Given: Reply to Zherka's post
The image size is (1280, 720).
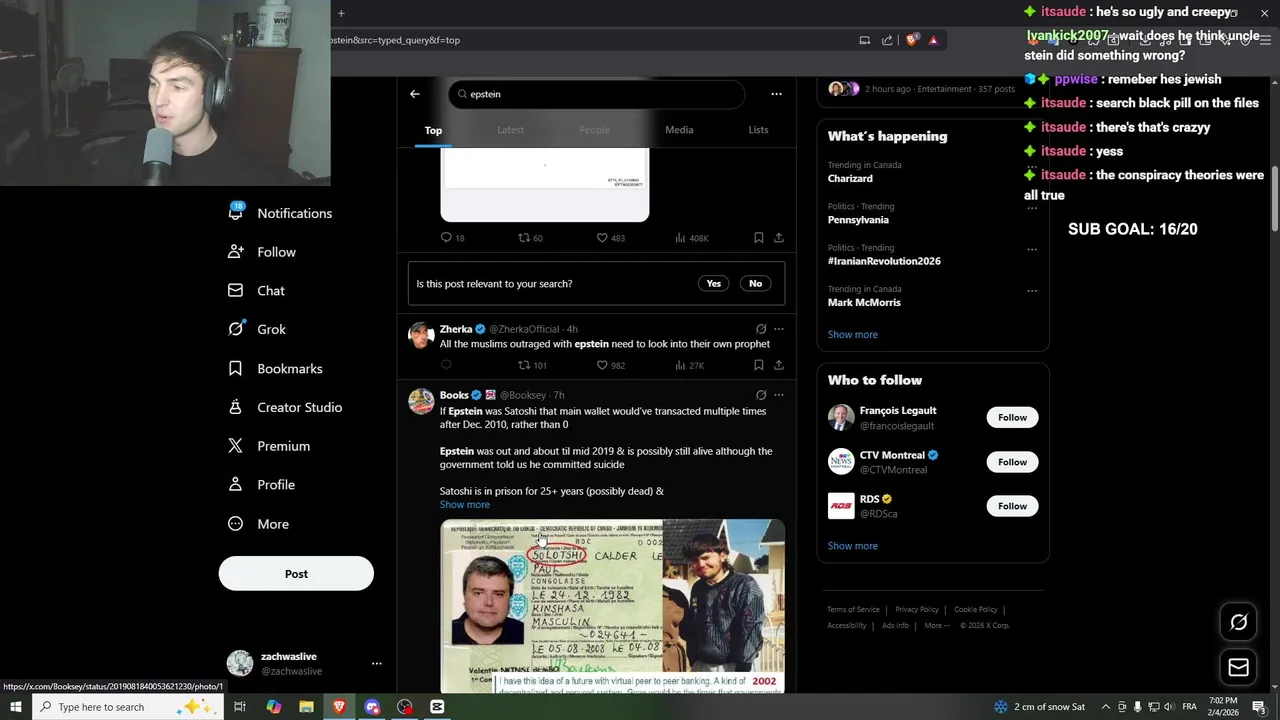Looking at the screenshot, I should coord(446,365).
